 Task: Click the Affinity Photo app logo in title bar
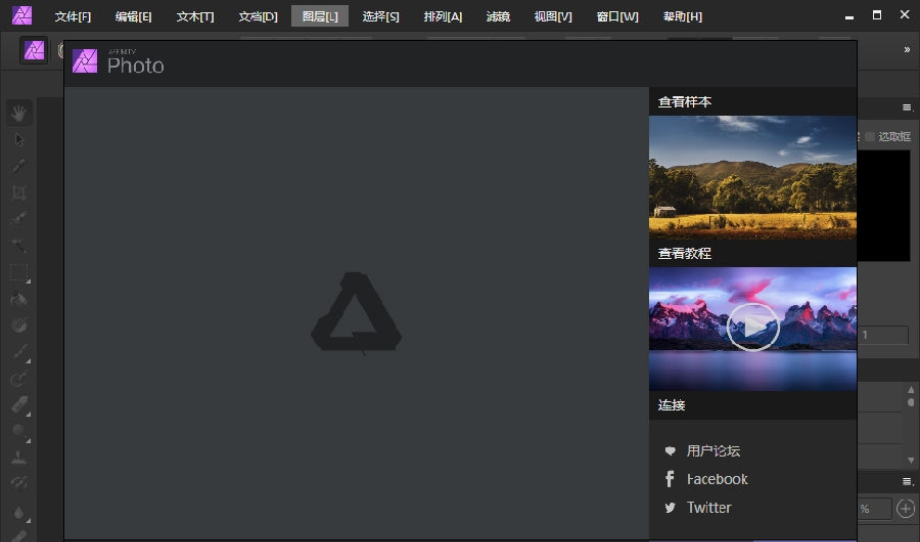tap(22, 15)
